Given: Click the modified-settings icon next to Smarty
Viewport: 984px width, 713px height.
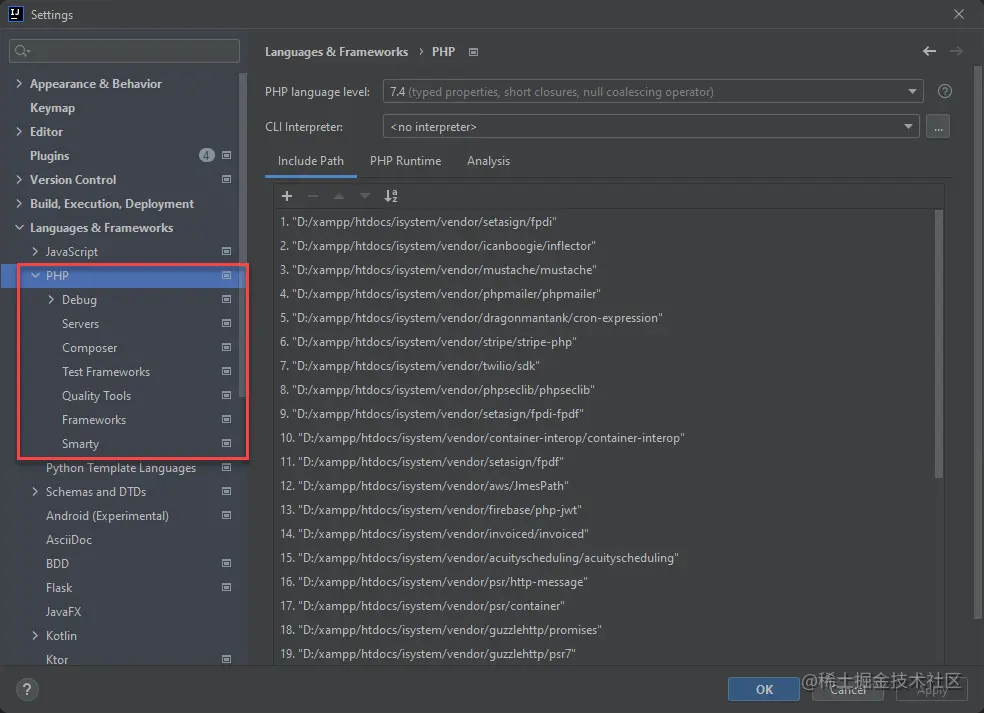Looking at the screenshot, I should click(x=227, y=443).
